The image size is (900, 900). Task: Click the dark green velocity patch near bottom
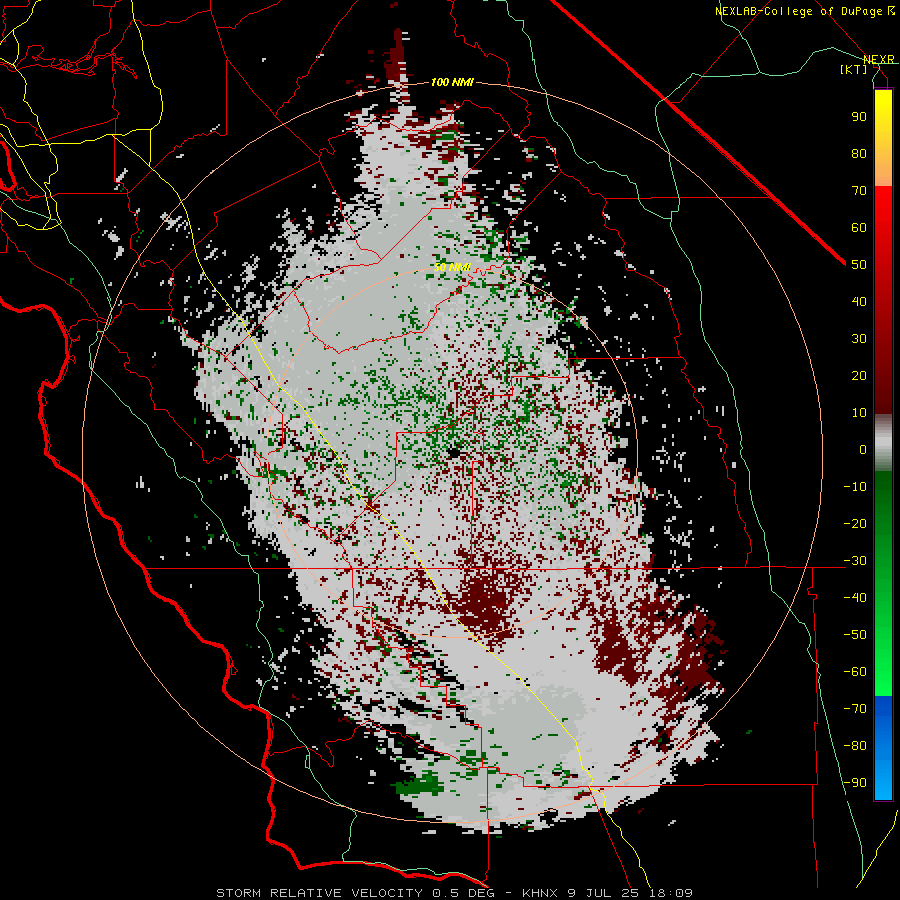pyautogui.click(x=421, y=784)
